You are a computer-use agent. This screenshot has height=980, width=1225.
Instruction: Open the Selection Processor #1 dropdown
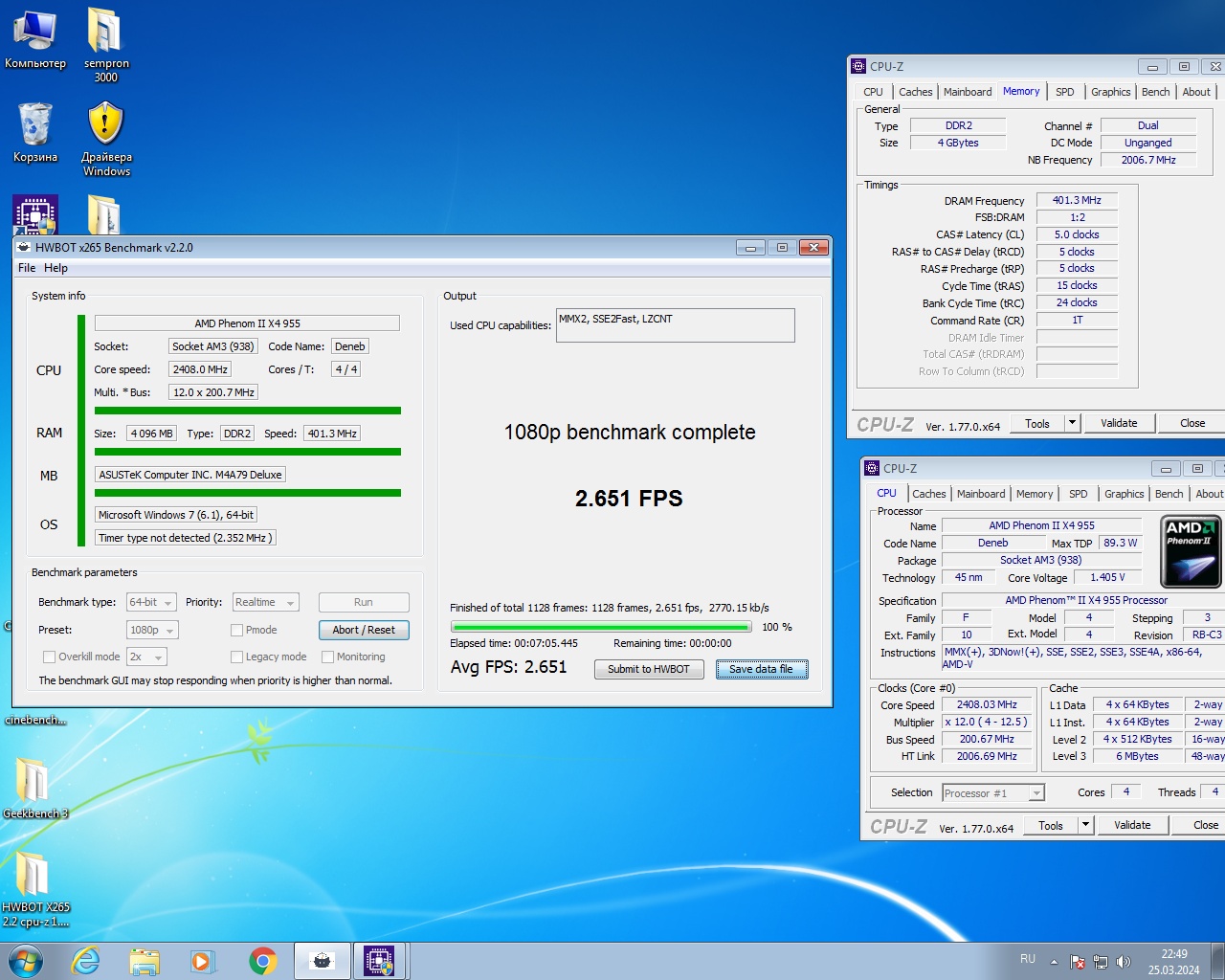tap(992, 792)
